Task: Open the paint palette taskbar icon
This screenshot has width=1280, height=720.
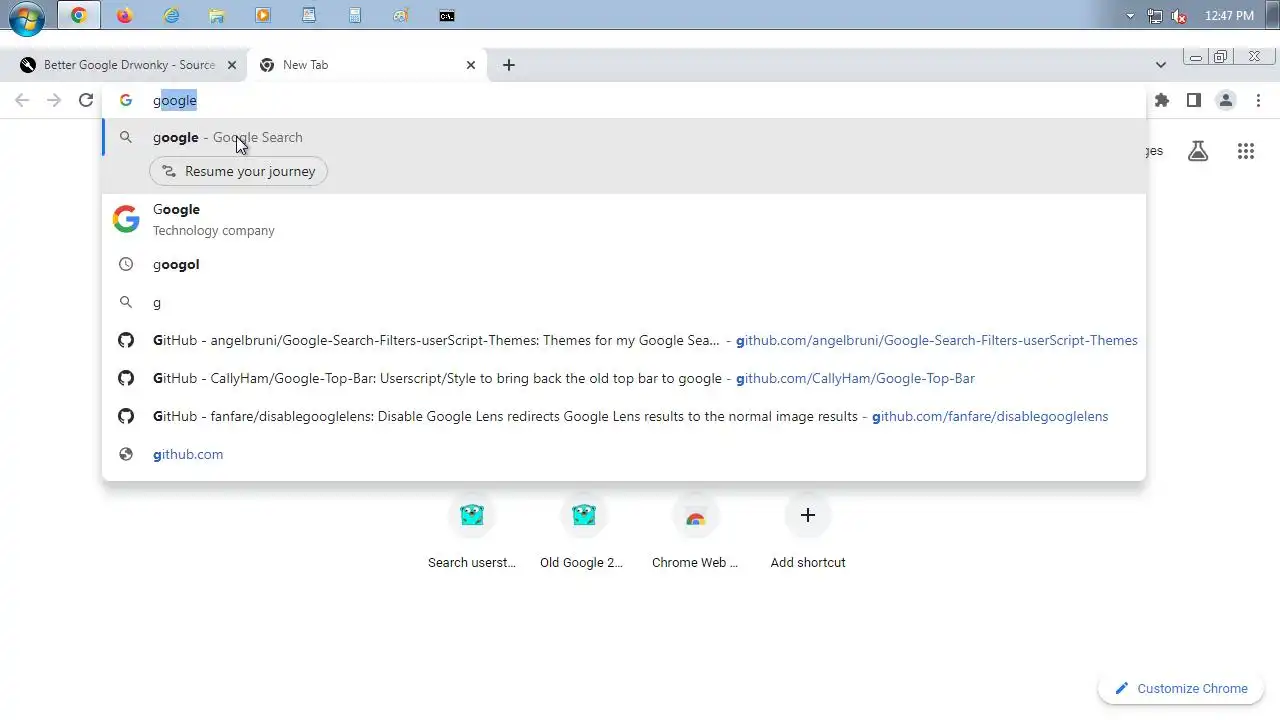Action: pyautogui.click(x=401, y=15)
